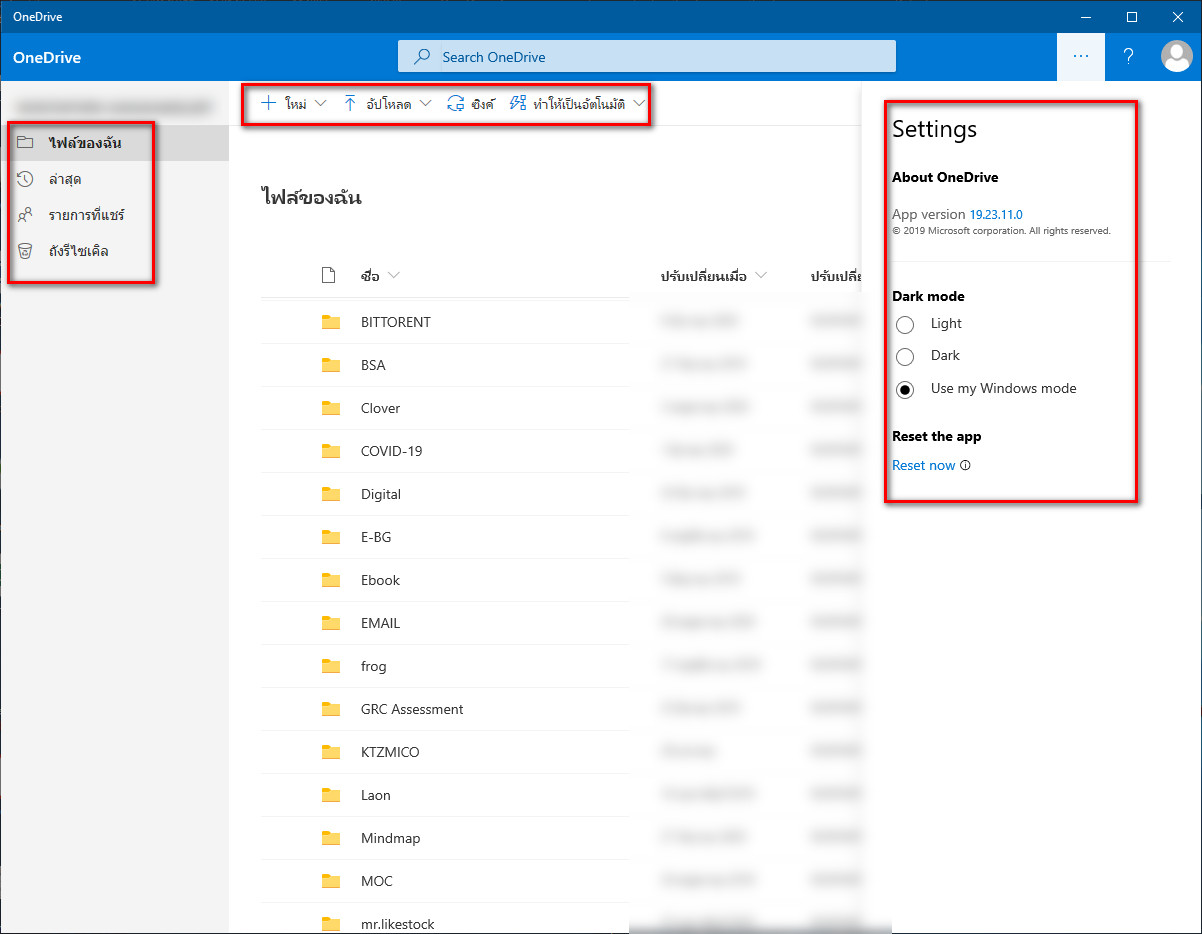
Task: Select the Dark mode radio button
Action: [x=905, y=356]
